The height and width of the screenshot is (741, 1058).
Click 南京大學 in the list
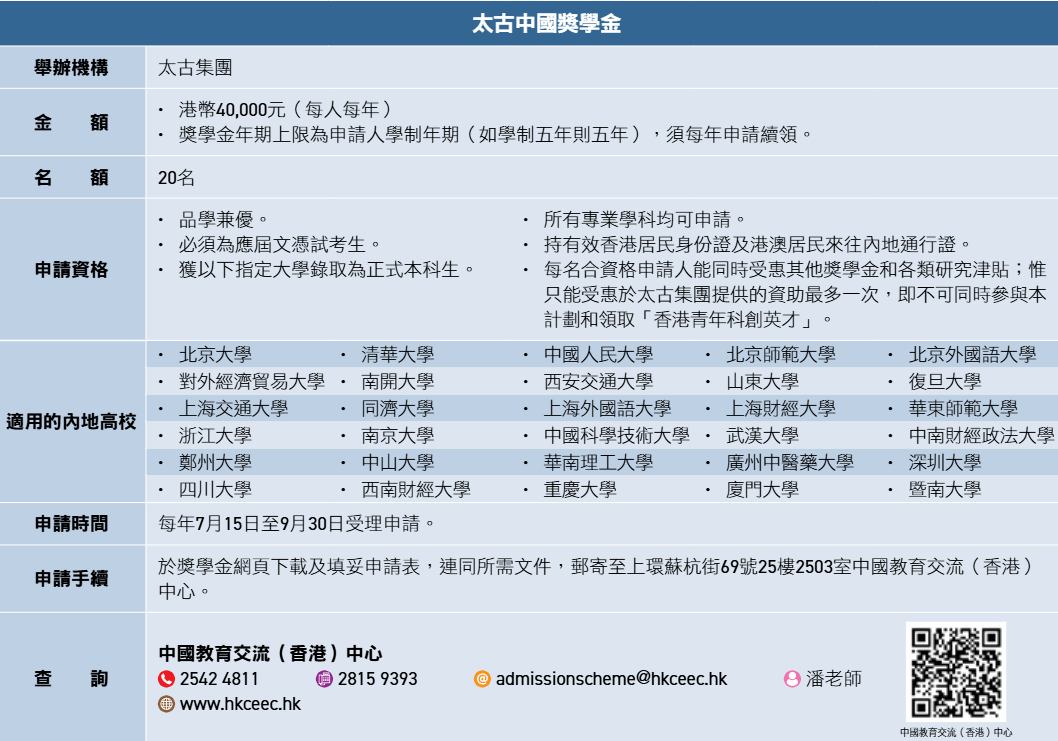[x=397, y=436]
